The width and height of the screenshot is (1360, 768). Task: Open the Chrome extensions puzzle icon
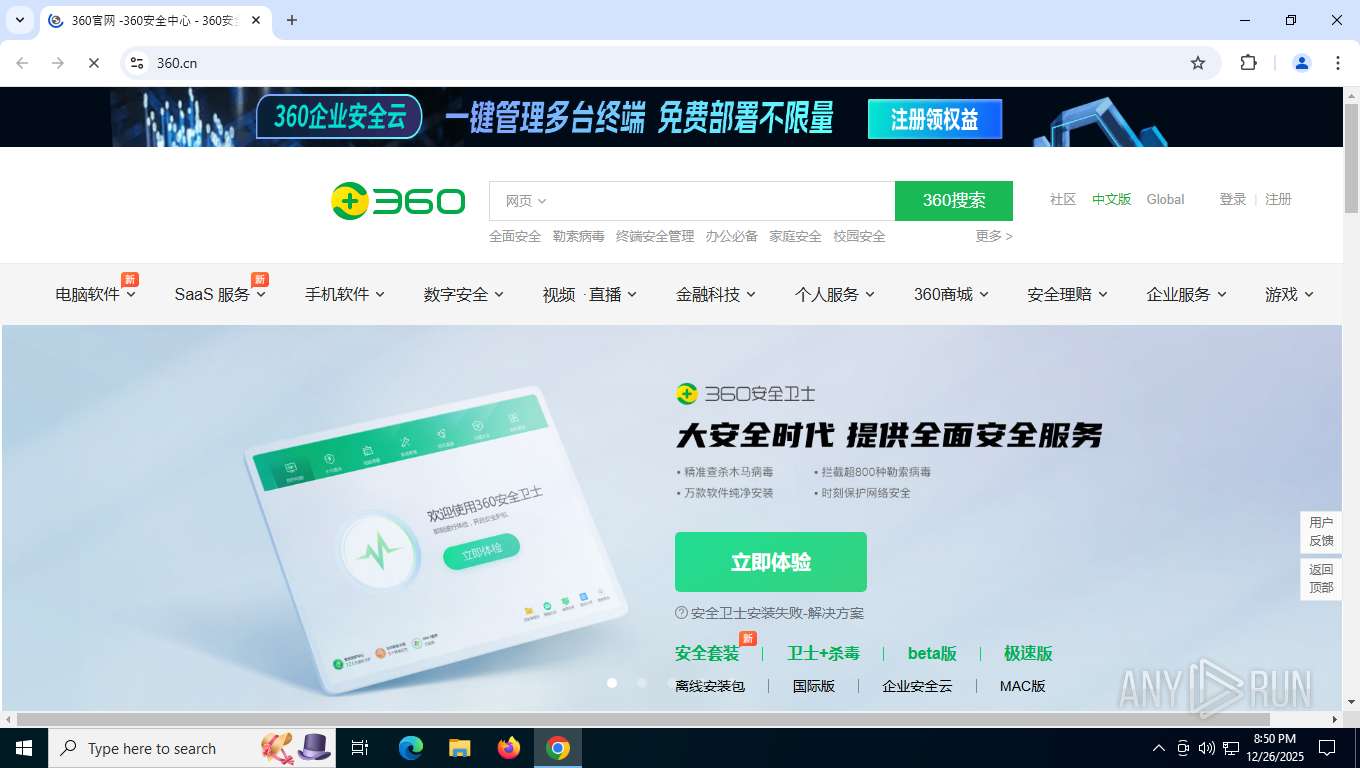click(x=1248, y=63)
